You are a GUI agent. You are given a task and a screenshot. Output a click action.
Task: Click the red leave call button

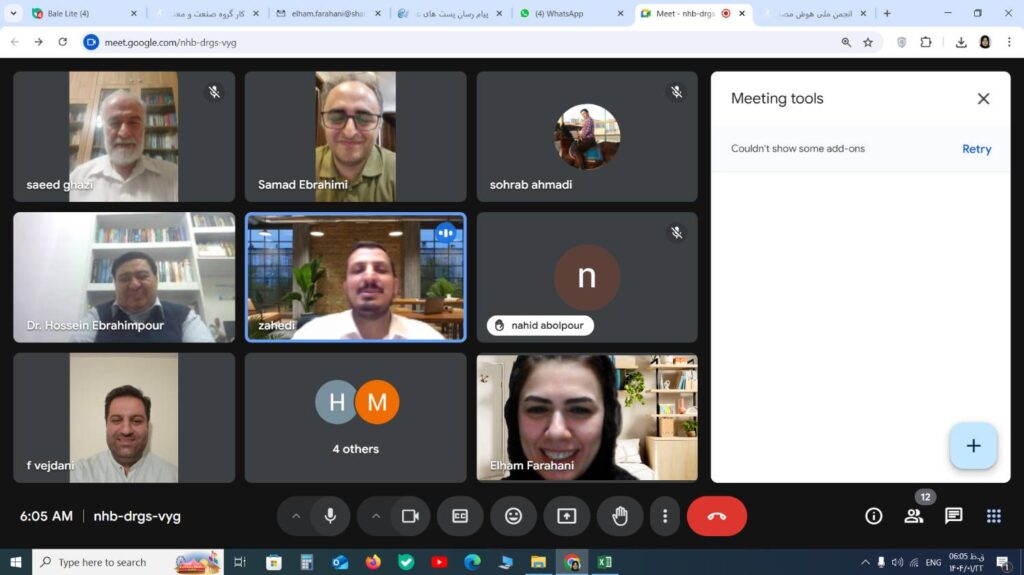tap(717, 516)
